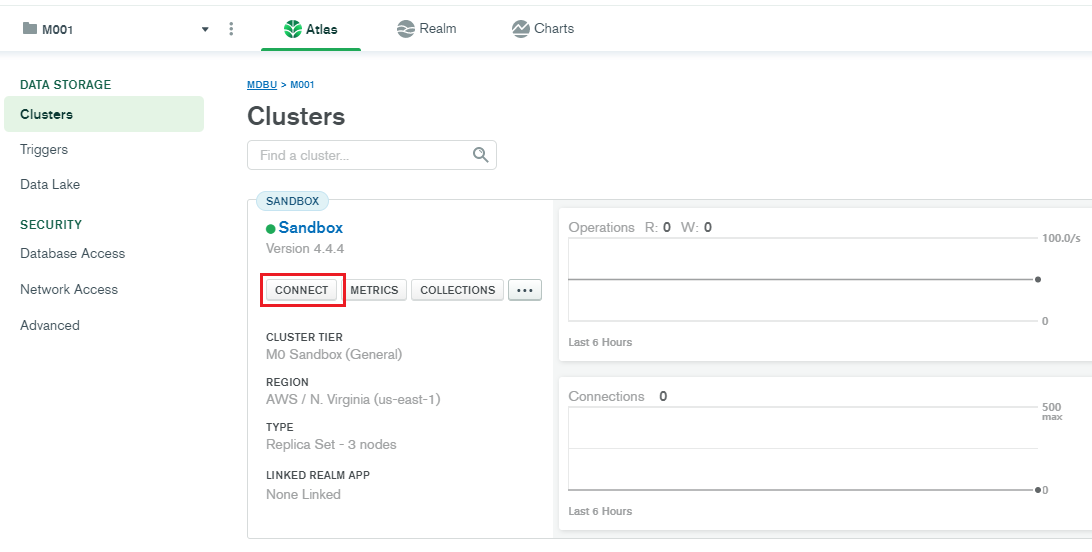Follow the MDBU breadcrumb link
The height and width of the screenshot is (552, 1092).
tap(262, 85)
